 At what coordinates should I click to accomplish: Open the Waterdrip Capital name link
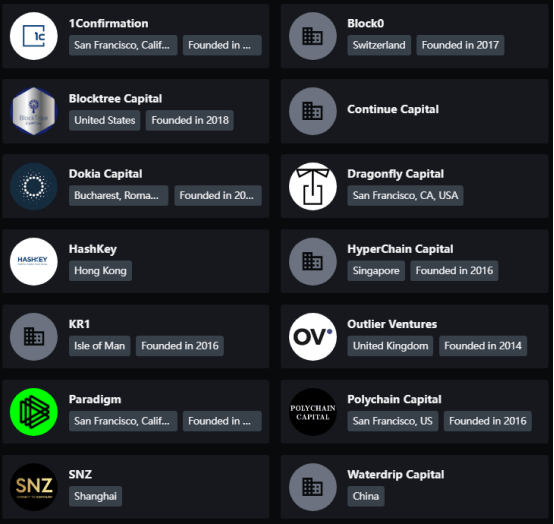click(x=396, y=475)
